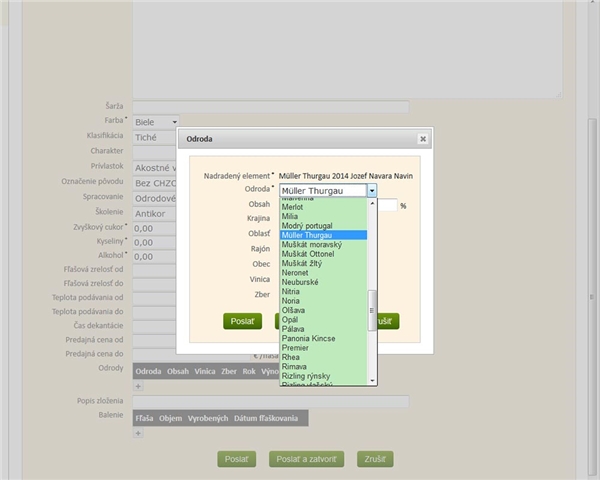Click the bottom Poslať button

pos(236,459)
